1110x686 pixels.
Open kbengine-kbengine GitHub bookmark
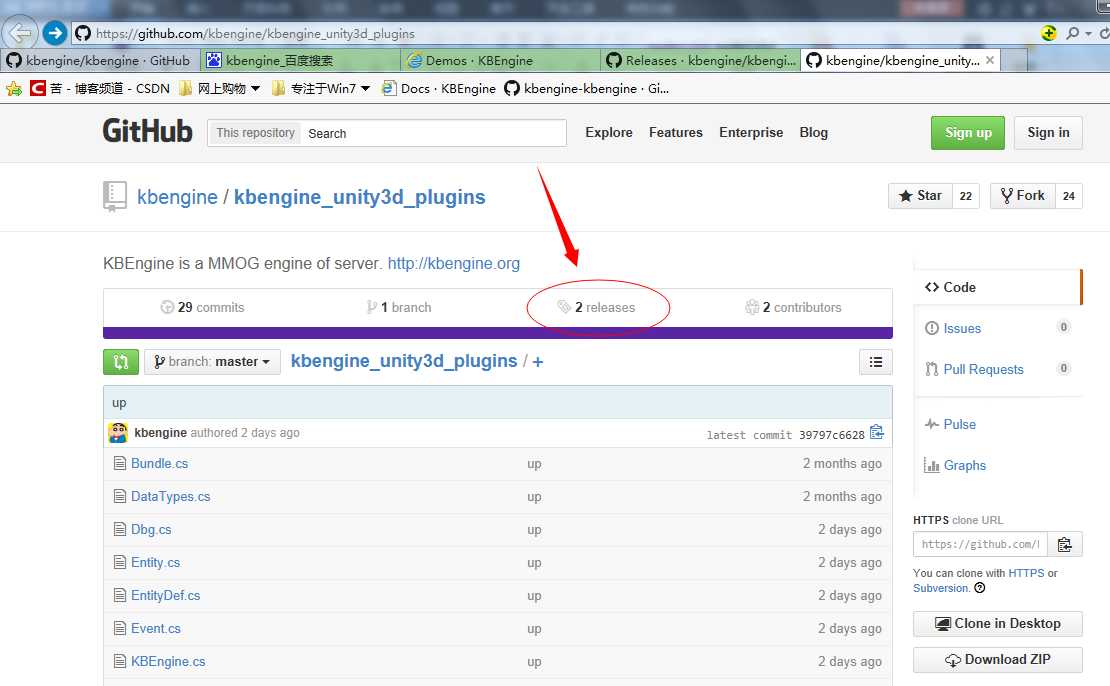click(586, 88)
